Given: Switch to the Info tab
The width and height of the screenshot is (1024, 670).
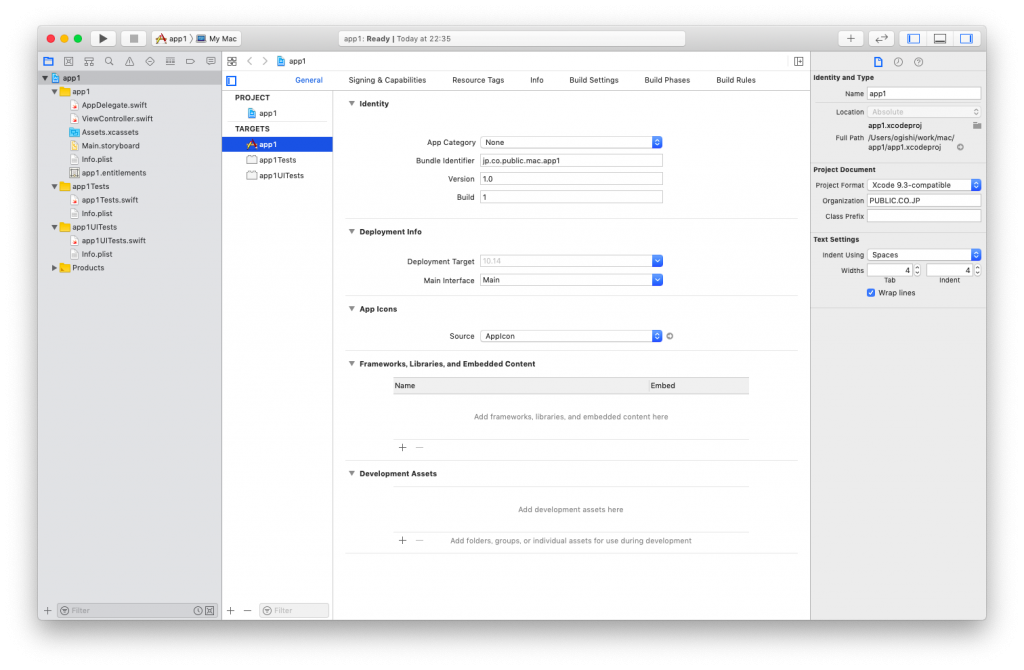Looking at the screenshot, I should [x=537, y=80].
